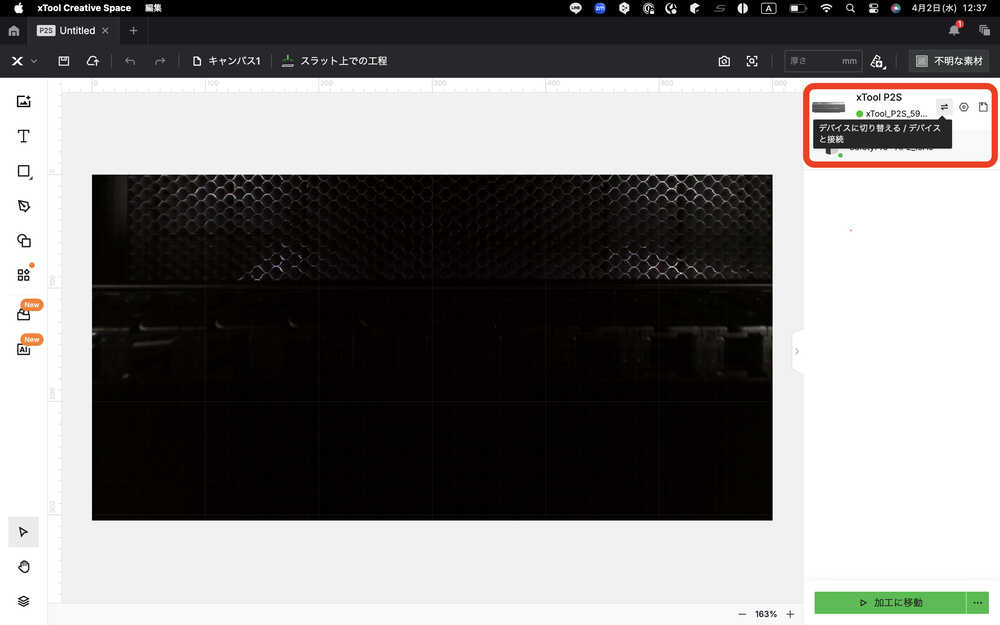Open the AI tool in the sidebar
1000x625 pixels.
pos(24,349)
